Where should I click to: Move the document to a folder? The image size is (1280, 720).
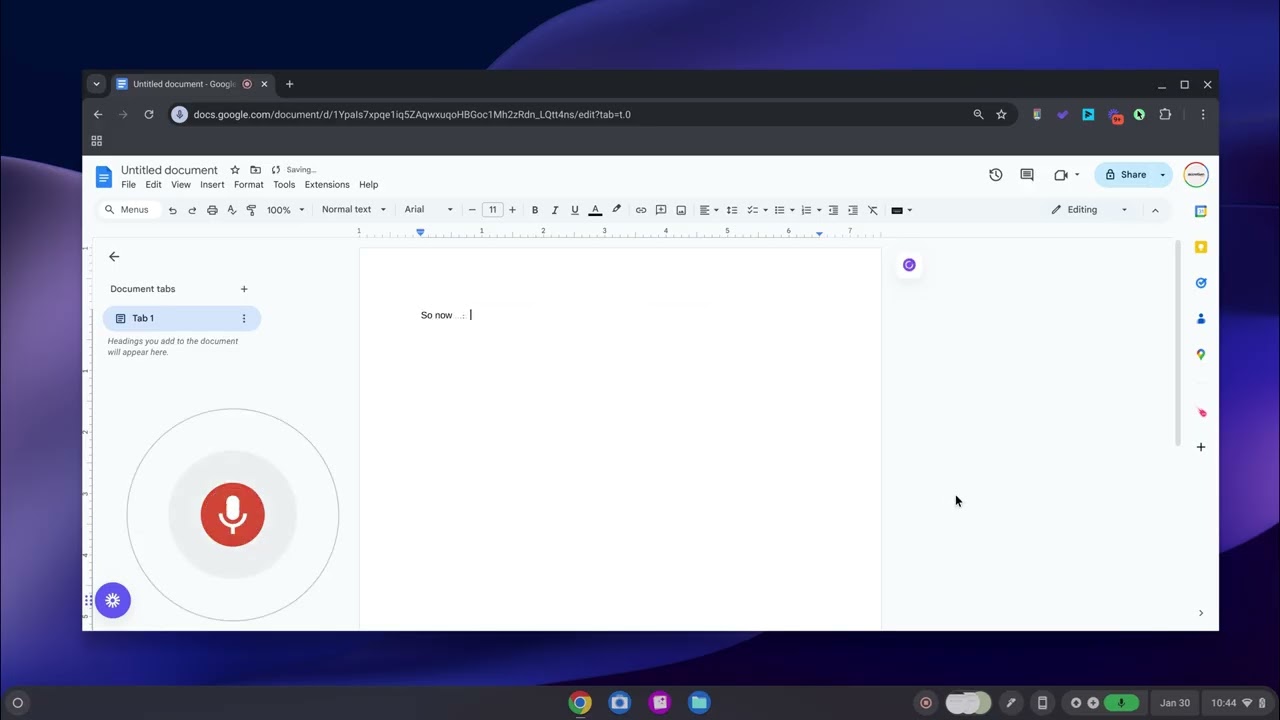(255, 170)
